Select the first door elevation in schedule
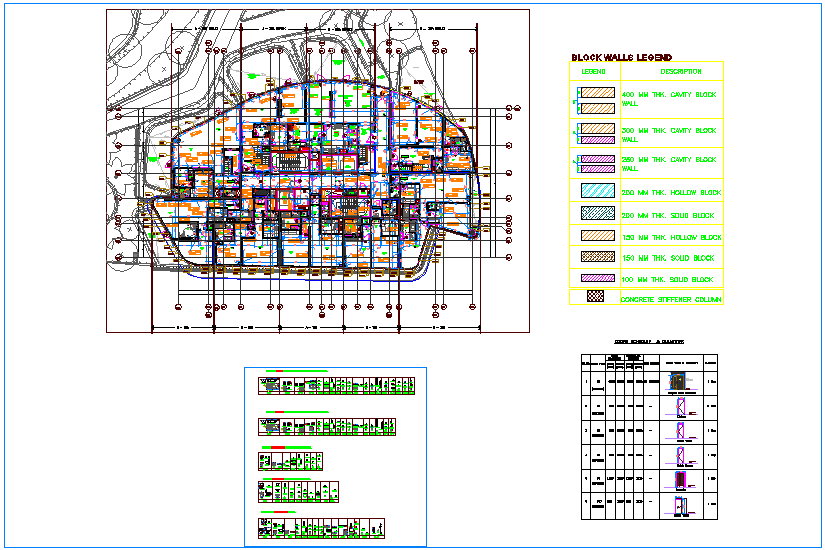This screenshot has height=550, width=825. [679, 381]
